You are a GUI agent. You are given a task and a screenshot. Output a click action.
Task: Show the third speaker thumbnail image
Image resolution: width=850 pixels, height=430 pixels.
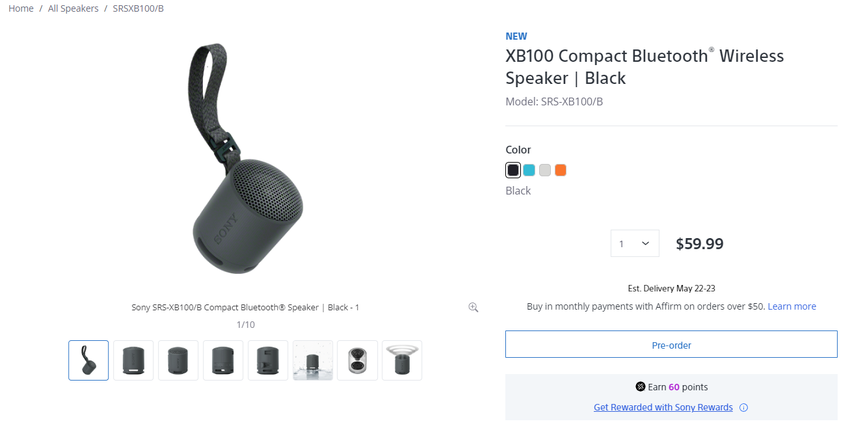178,360
